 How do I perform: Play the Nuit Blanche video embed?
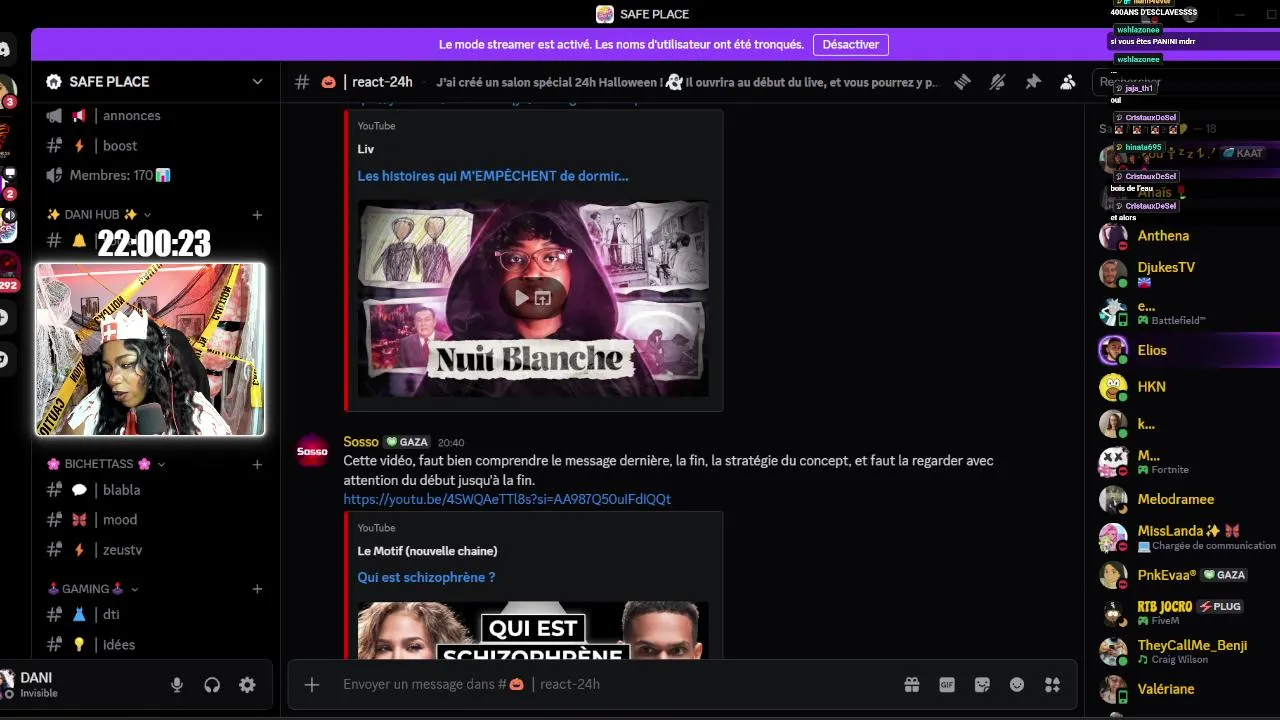[x=521, y=298]
